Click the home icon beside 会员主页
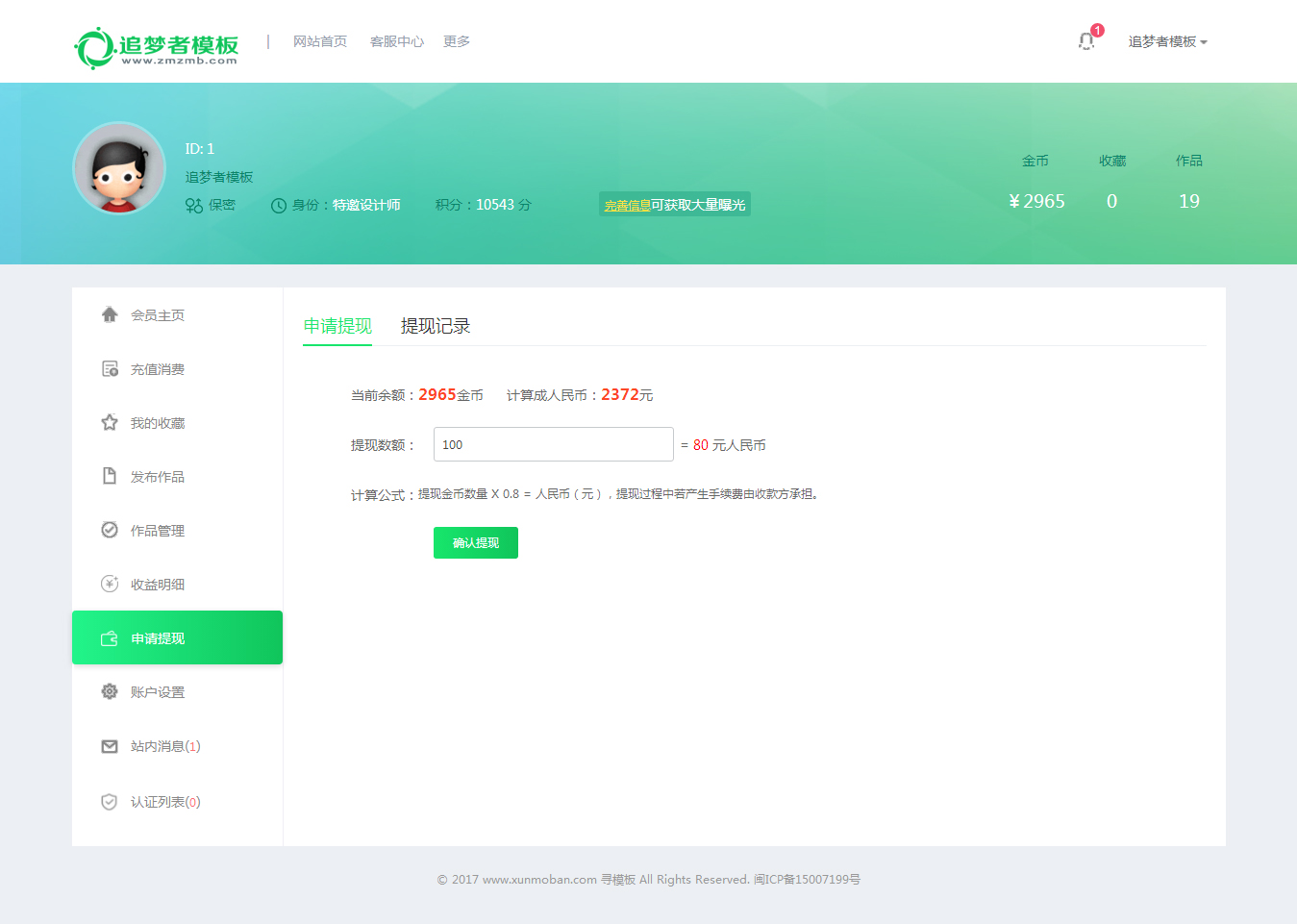 point(110,314)
